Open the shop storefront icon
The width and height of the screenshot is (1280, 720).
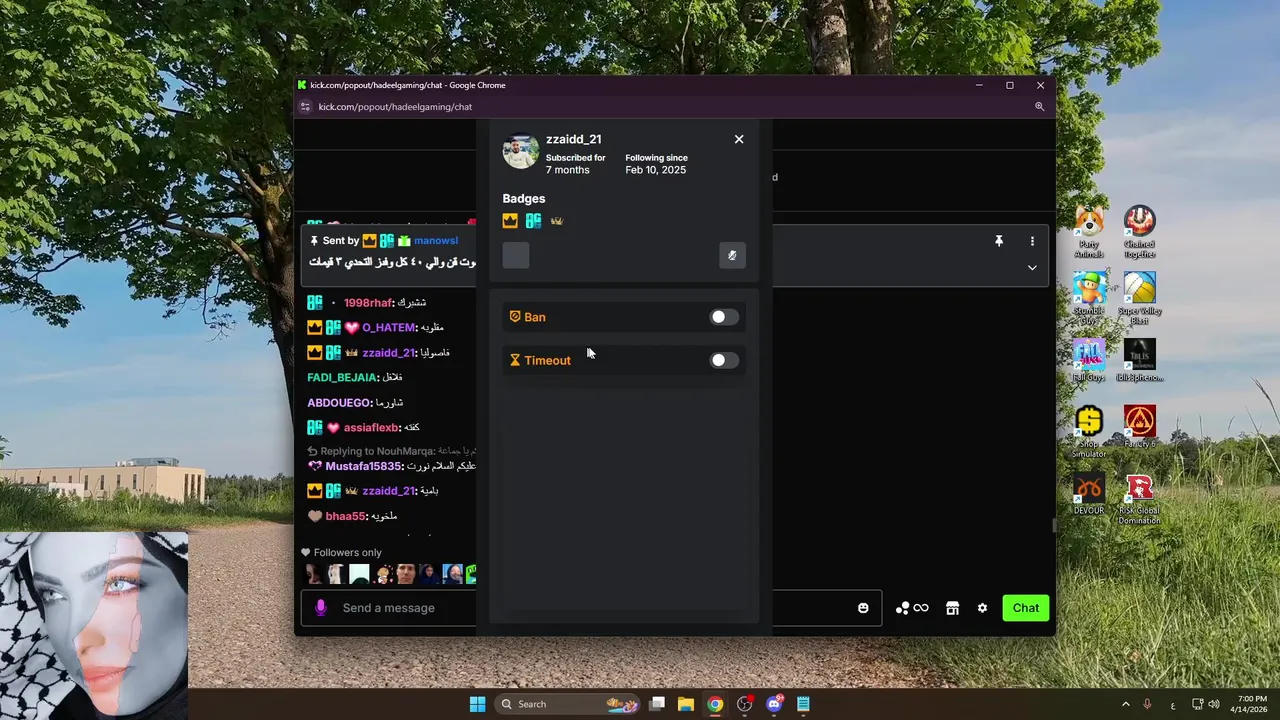click(x=952, y=608)
